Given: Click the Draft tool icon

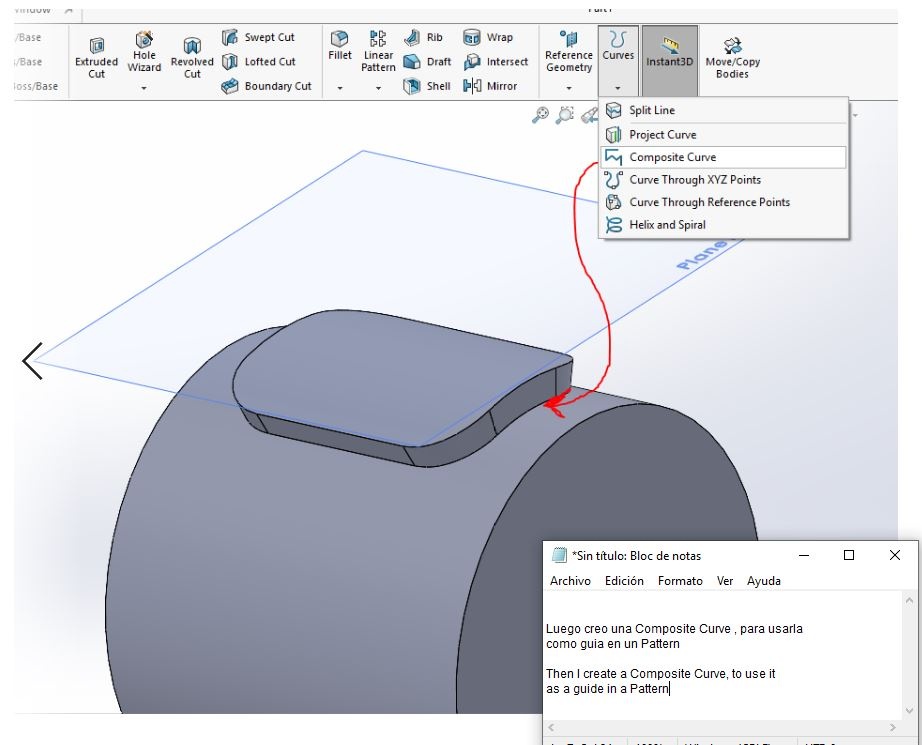Looking at the screenshot, I should tap(412, 62).
